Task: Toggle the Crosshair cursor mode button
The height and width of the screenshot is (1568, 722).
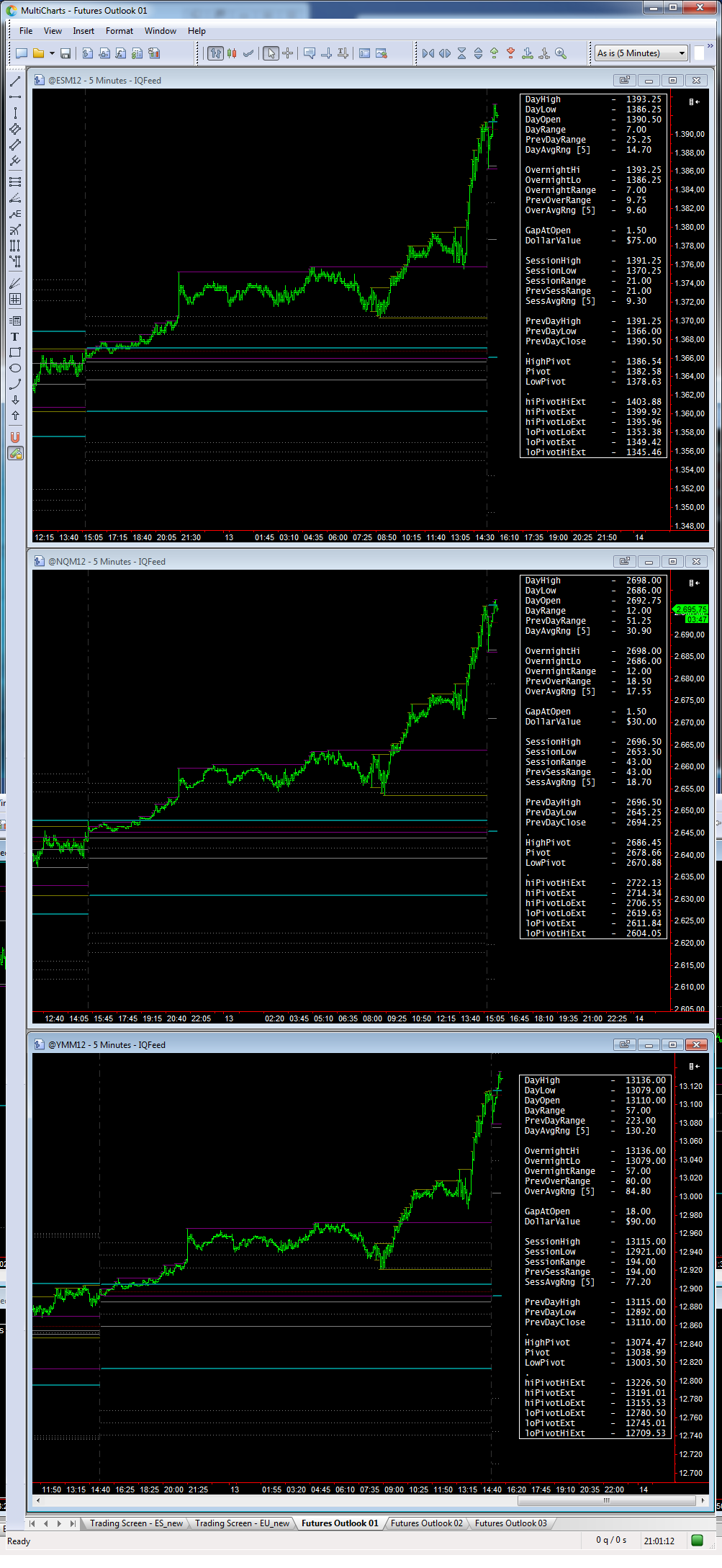Action: coord(287,53)
